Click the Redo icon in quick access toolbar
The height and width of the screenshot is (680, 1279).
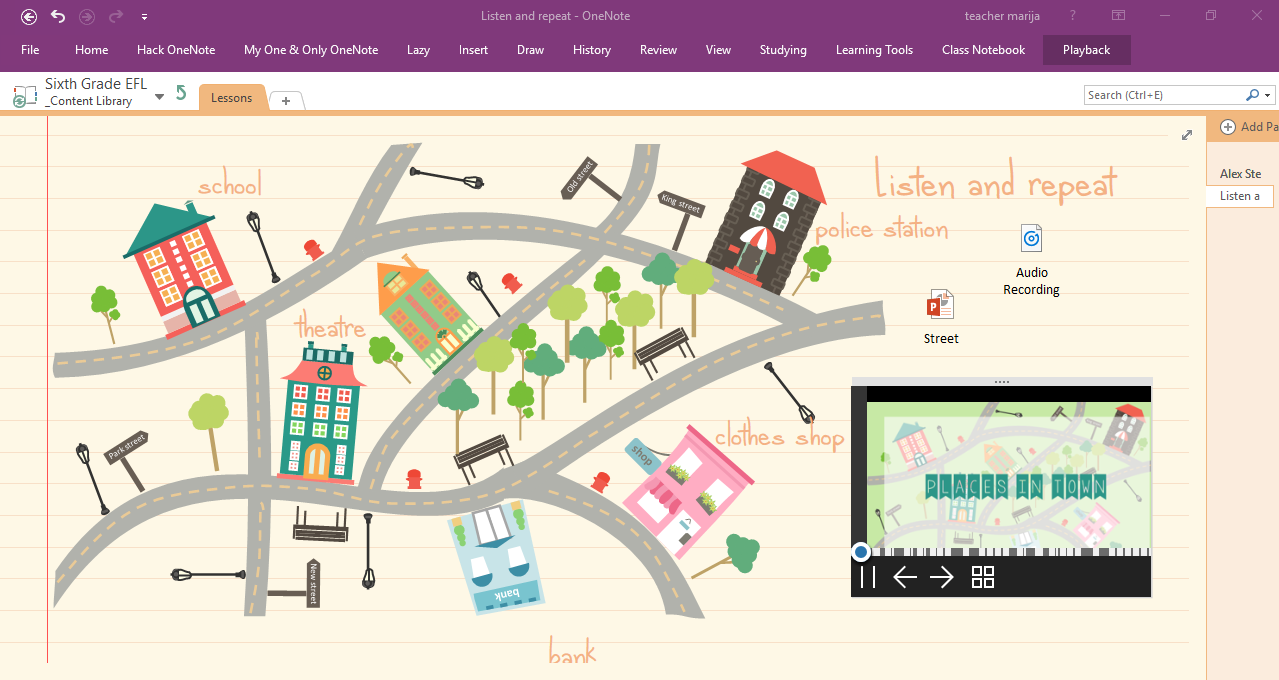click(115, 16)
